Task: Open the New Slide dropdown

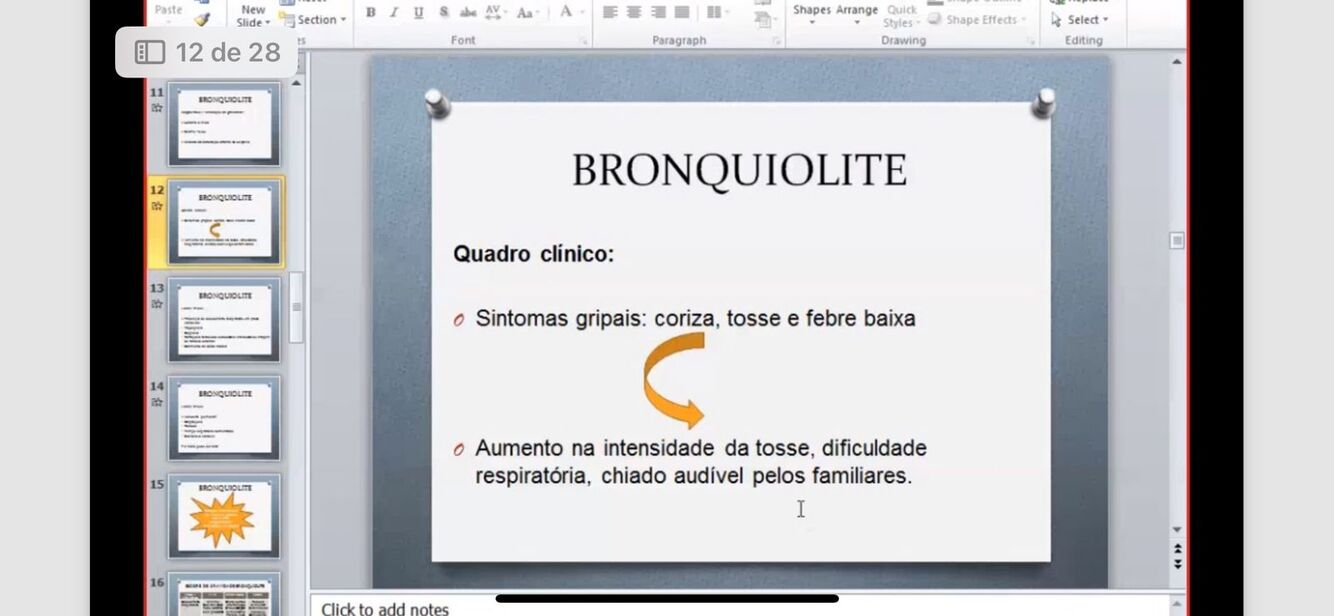Action: click(253, 17)
